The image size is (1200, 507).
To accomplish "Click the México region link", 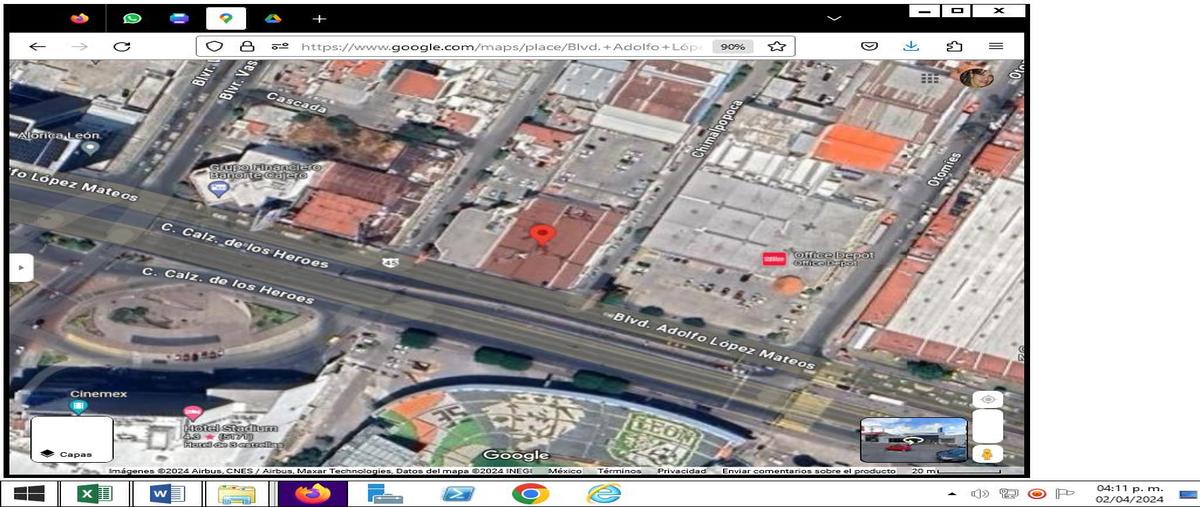I will coord(565,471).
